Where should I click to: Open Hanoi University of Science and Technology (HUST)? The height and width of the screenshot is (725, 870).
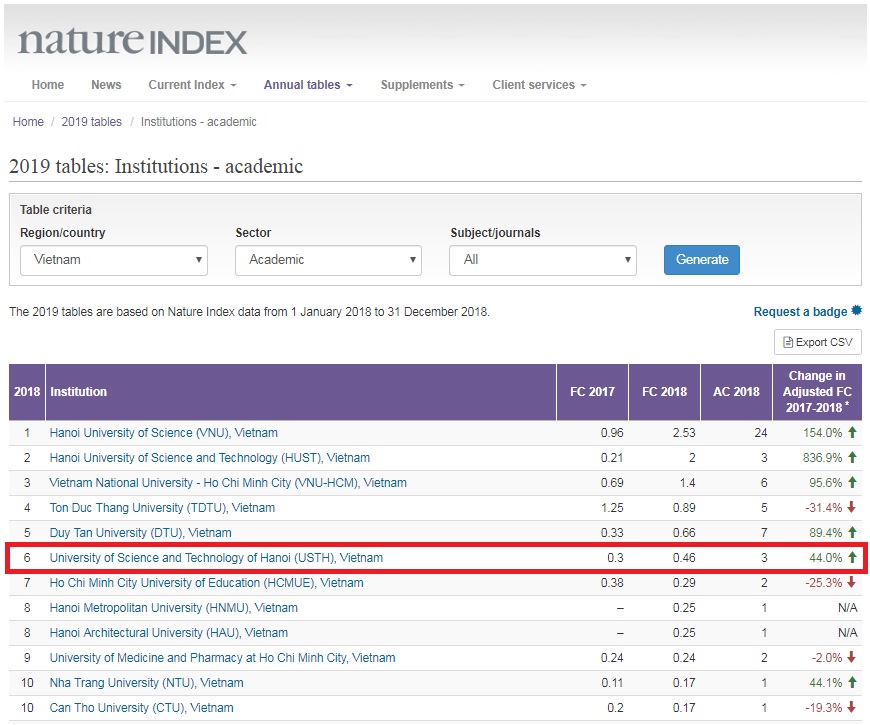(210, 458)
